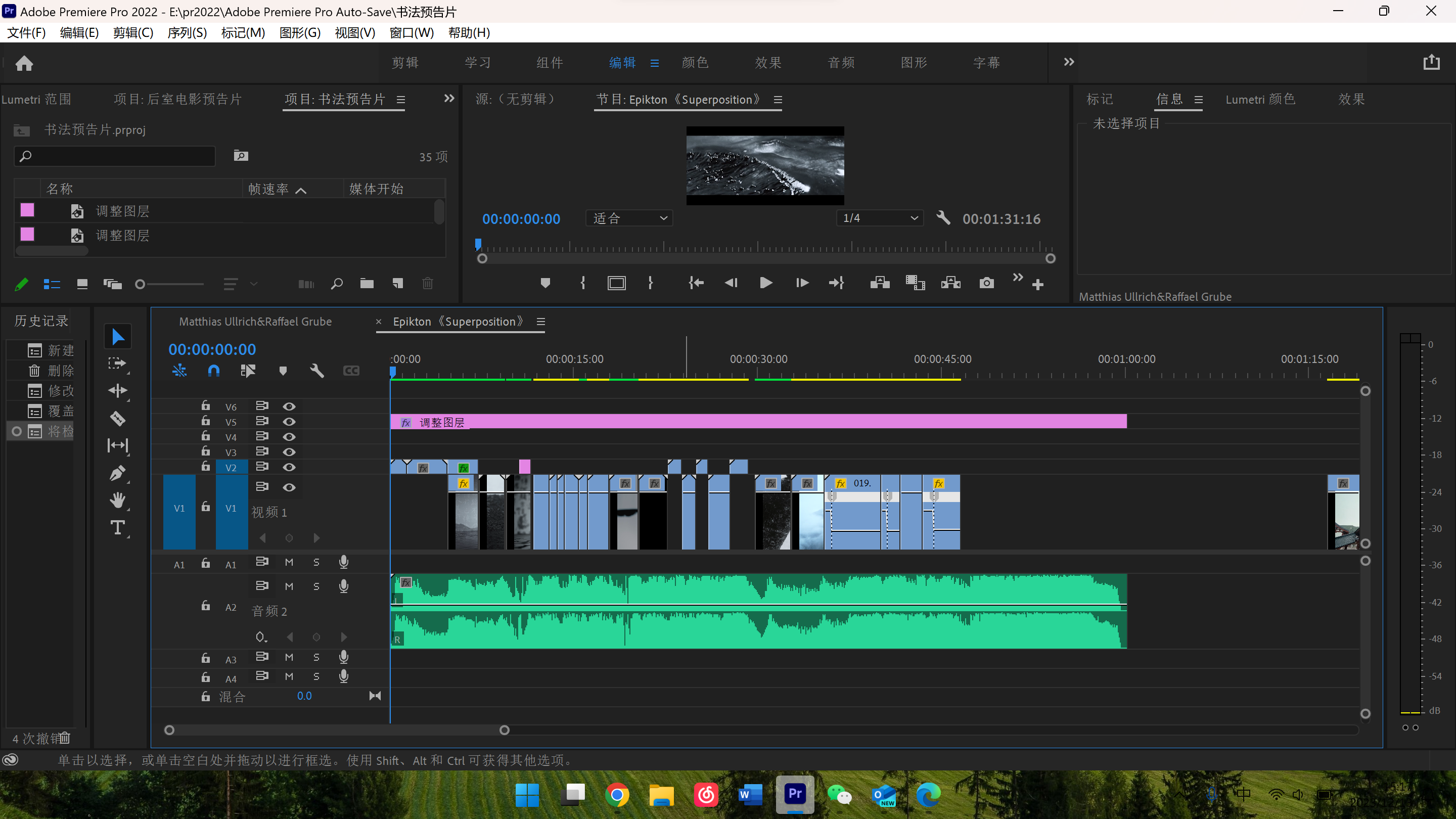Mute the A1 audio track

(x=289, y=562)
